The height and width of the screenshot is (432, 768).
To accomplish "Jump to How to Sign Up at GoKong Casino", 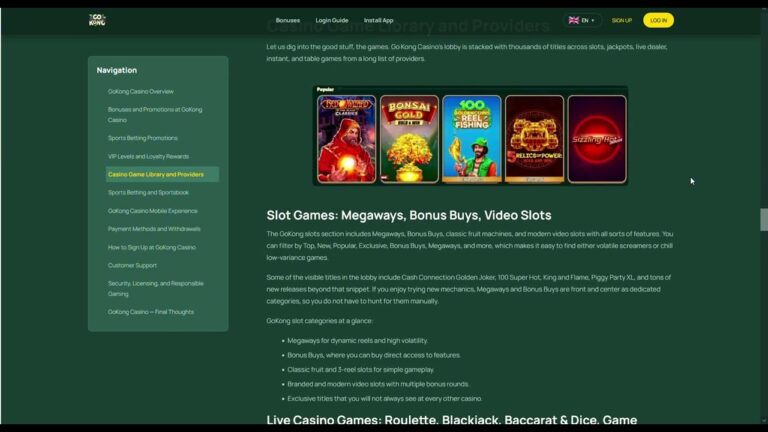I will pos(151,247).
